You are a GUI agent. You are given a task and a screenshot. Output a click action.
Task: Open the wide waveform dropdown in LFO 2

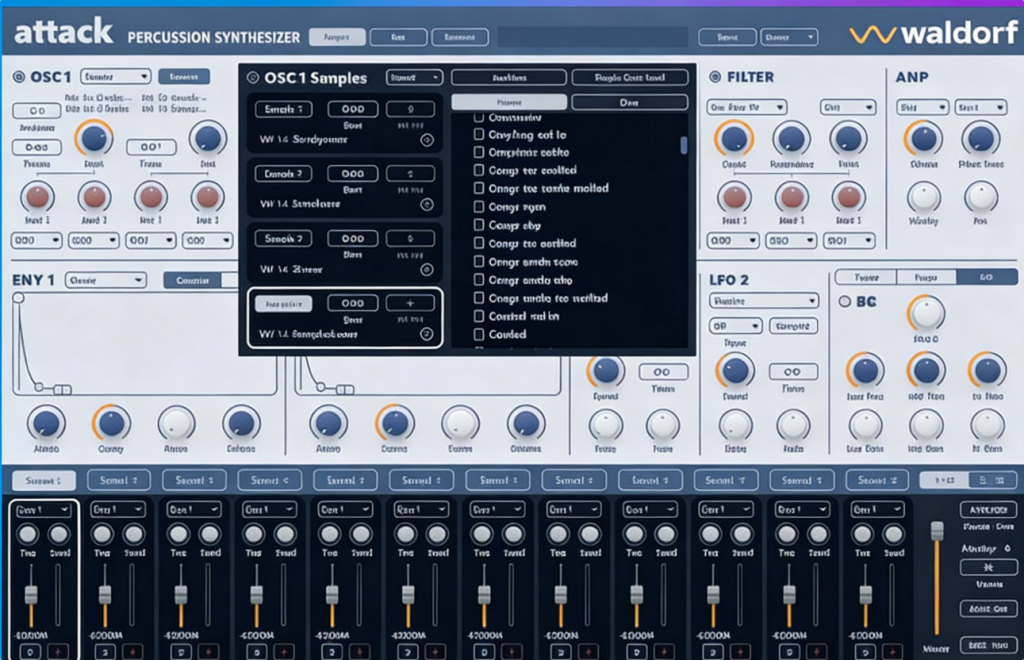(763, 301)
